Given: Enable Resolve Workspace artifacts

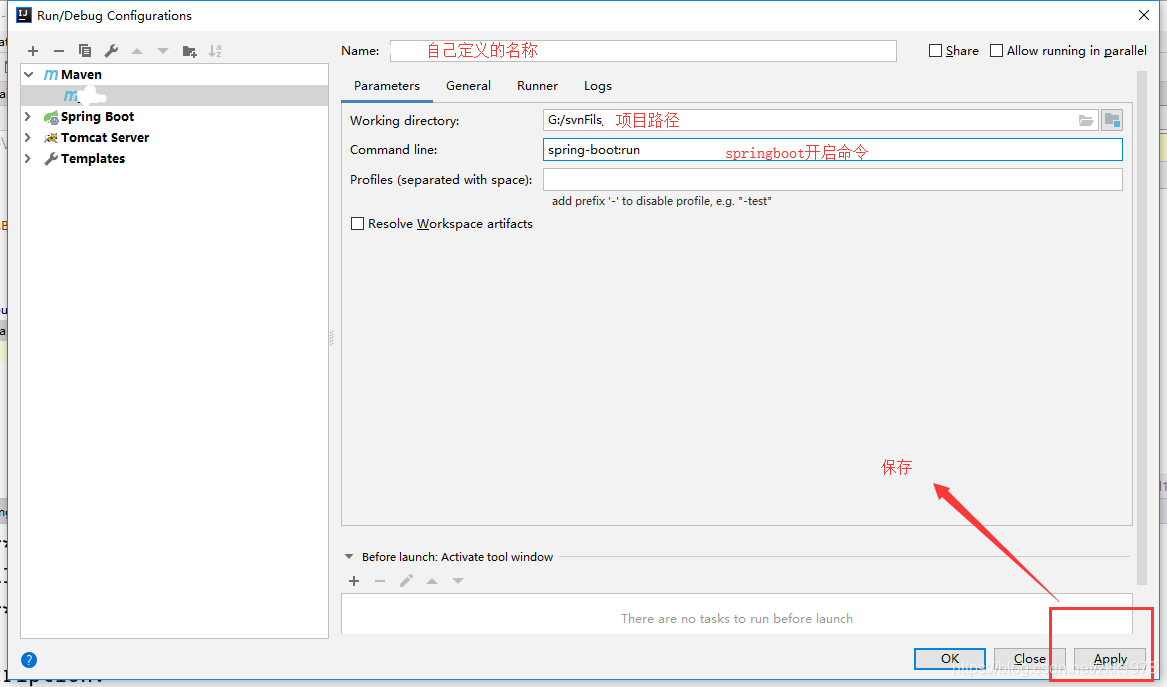Looking at the screenshot, I should [x=357, y=223].
